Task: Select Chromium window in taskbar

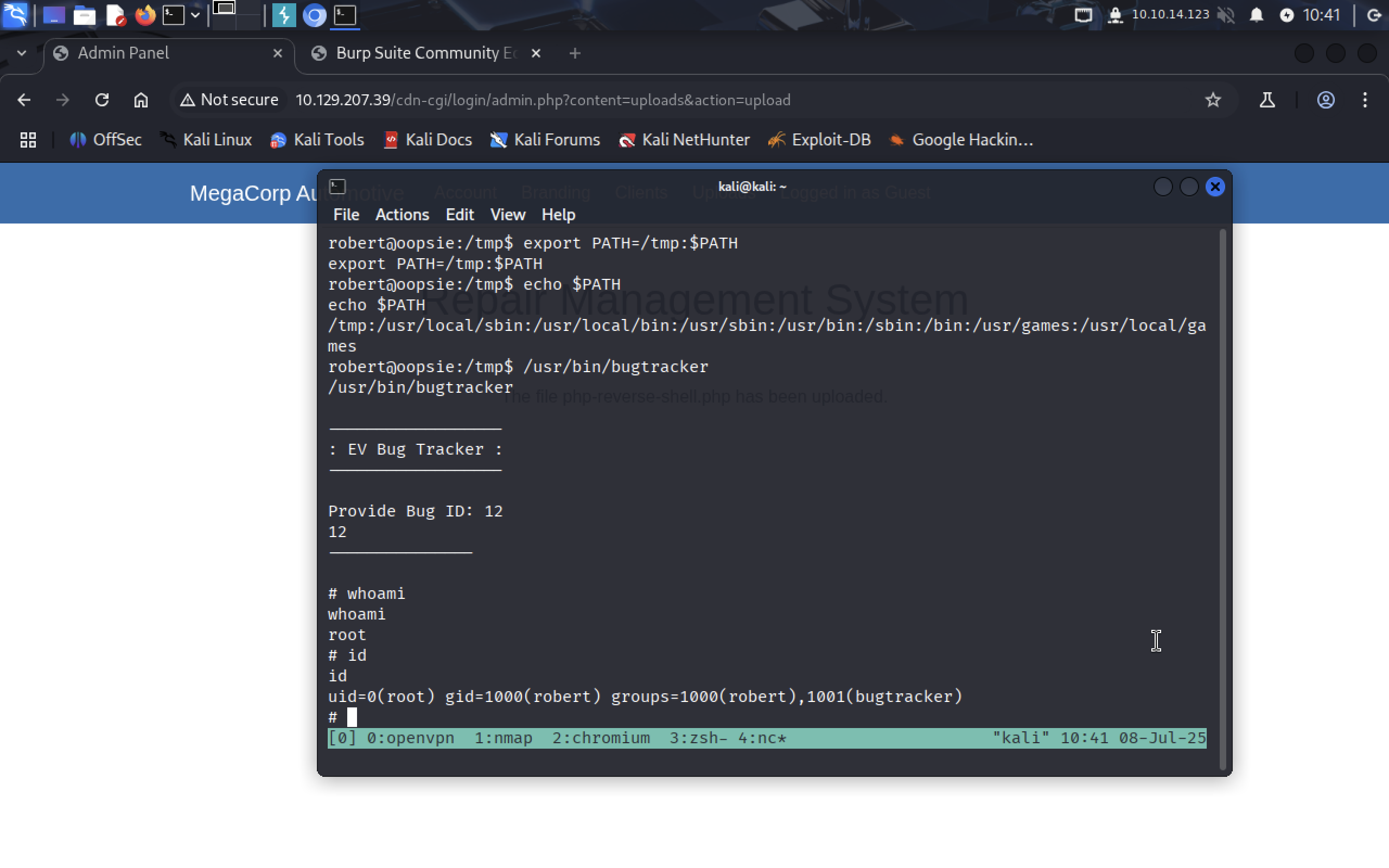Action: tap(314, 16)
